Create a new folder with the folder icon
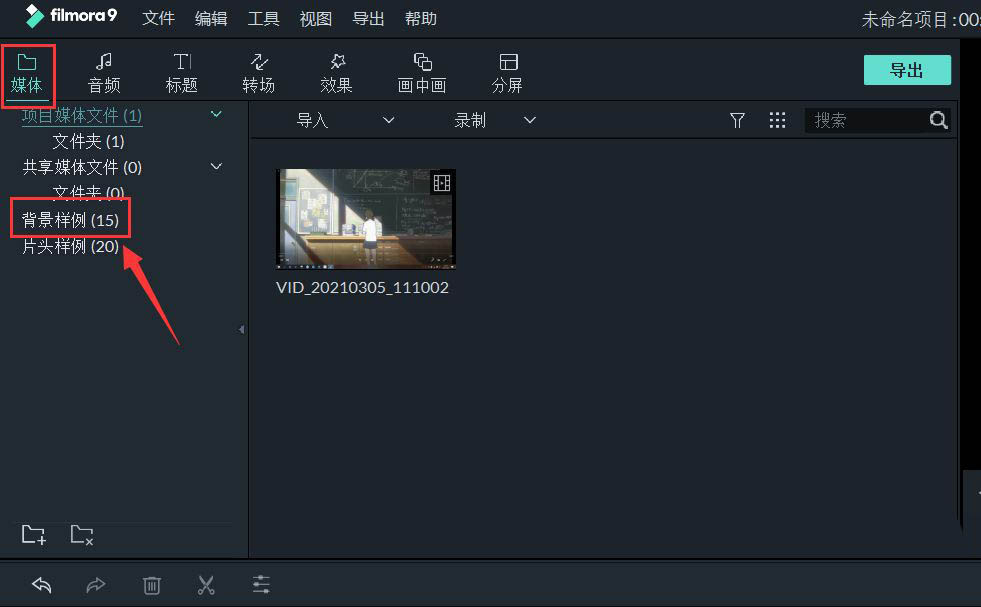Image resolution: width=981 pixels, height=607 pixels. [x=33, y=536]
